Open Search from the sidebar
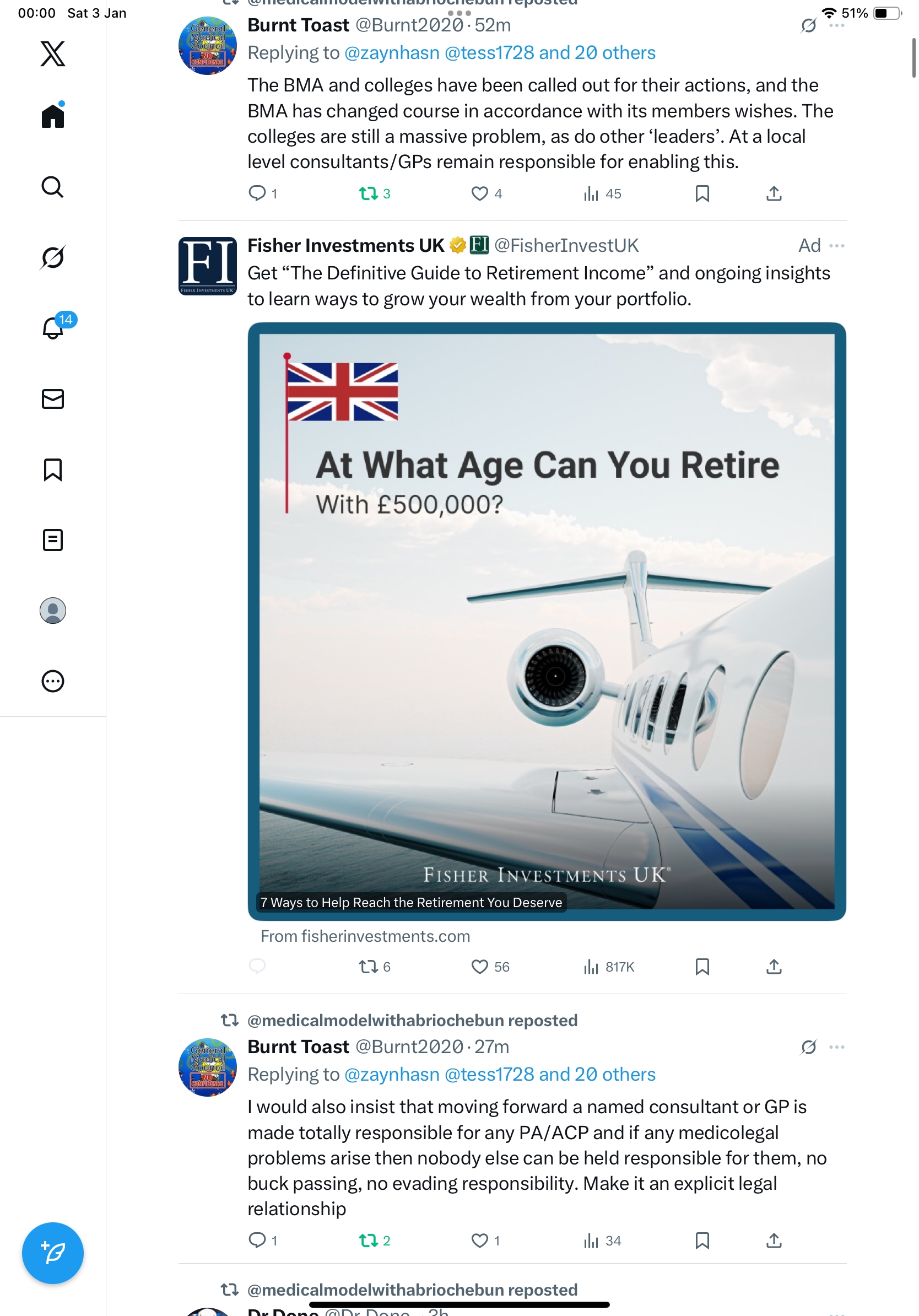Screen dimensions: 919x1316 coord(53,187)
